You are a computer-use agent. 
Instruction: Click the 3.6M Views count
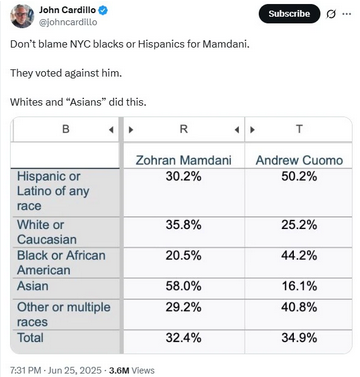coord(132,370)
